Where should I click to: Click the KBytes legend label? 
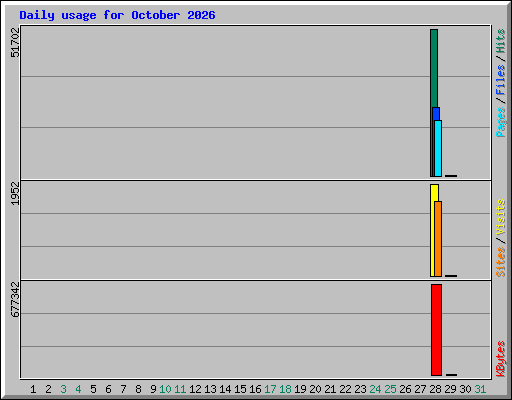(500, 359)
